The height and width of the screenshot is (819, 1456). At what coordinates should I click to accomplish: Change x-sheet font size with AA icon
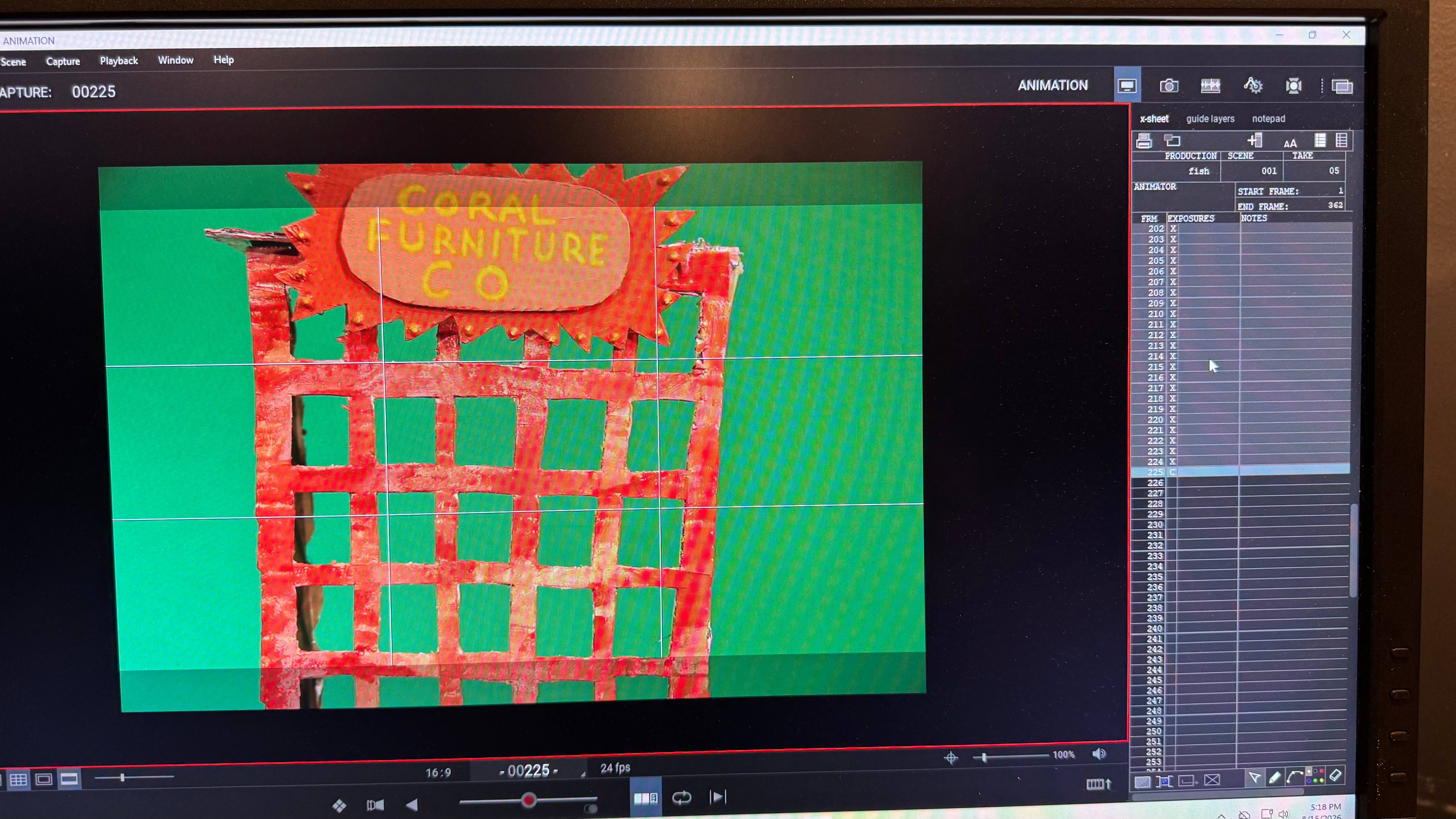tap(1290, 143)
